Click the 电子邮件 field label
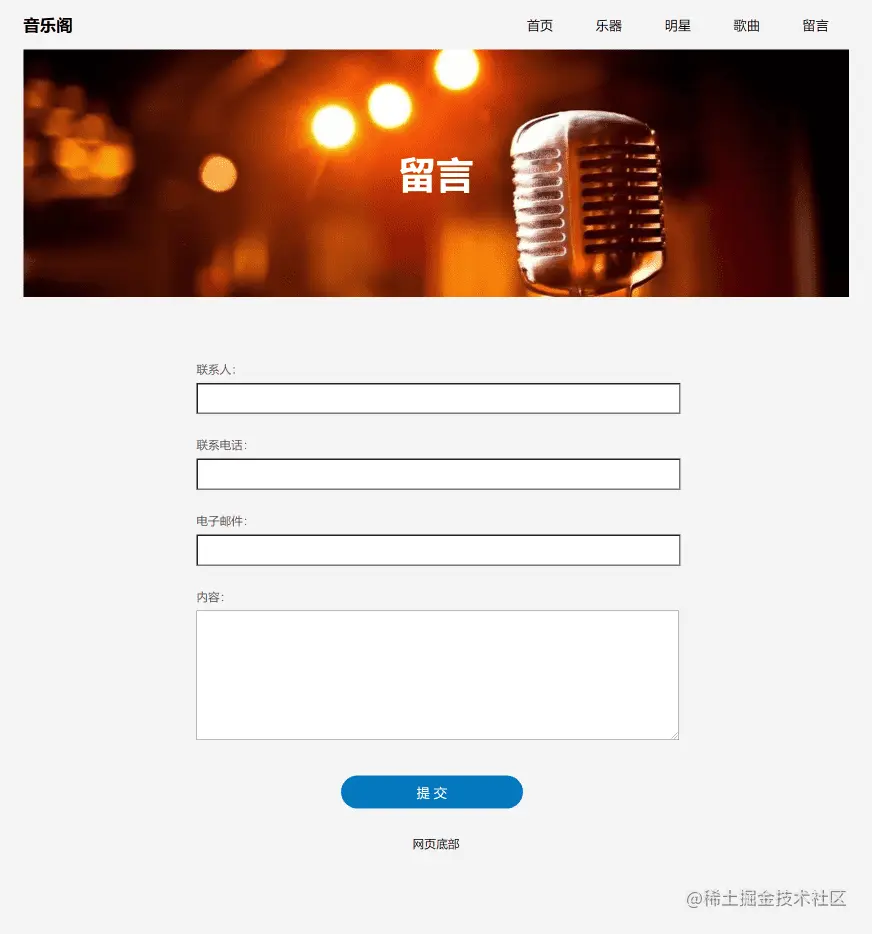This screenshot has width=872, height=934. pos(222,521)
